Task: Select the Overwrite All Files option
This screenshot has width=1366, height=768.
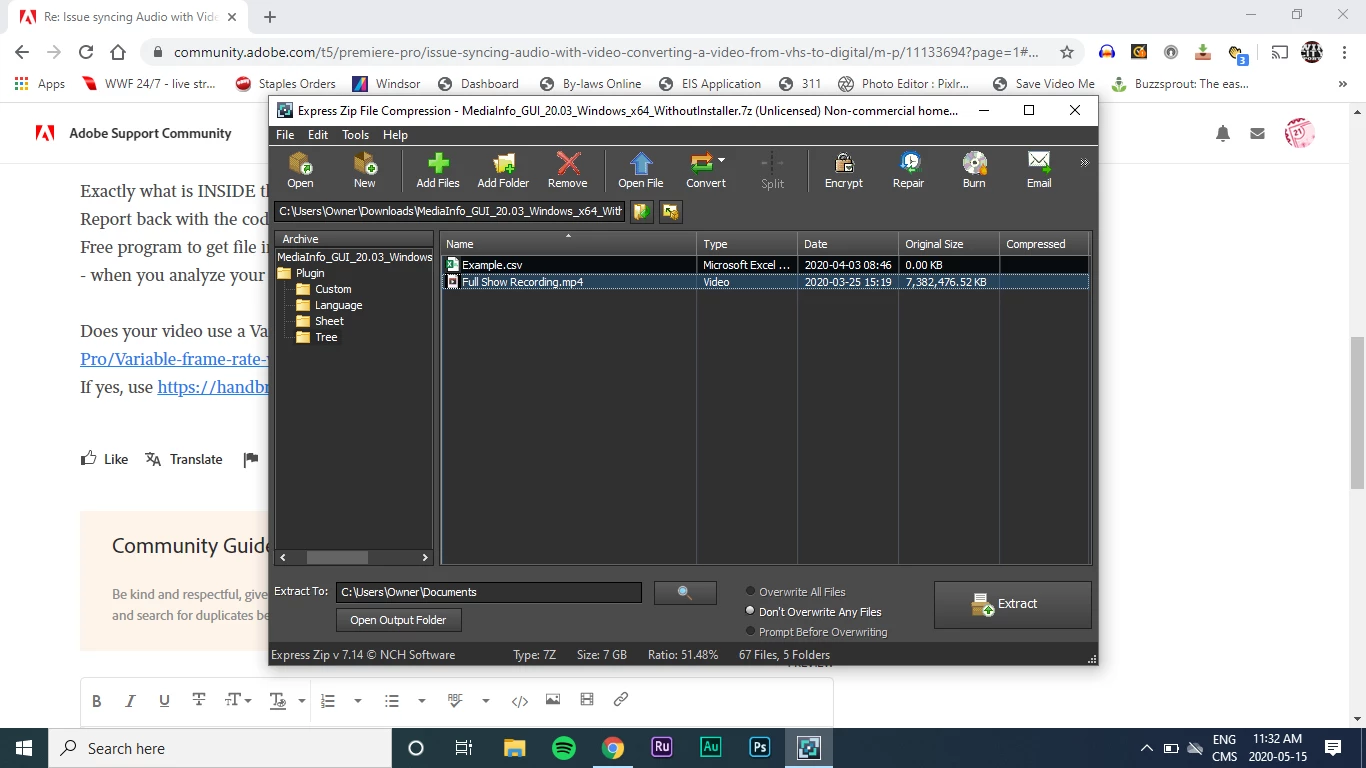Action: tap(796, 592)
